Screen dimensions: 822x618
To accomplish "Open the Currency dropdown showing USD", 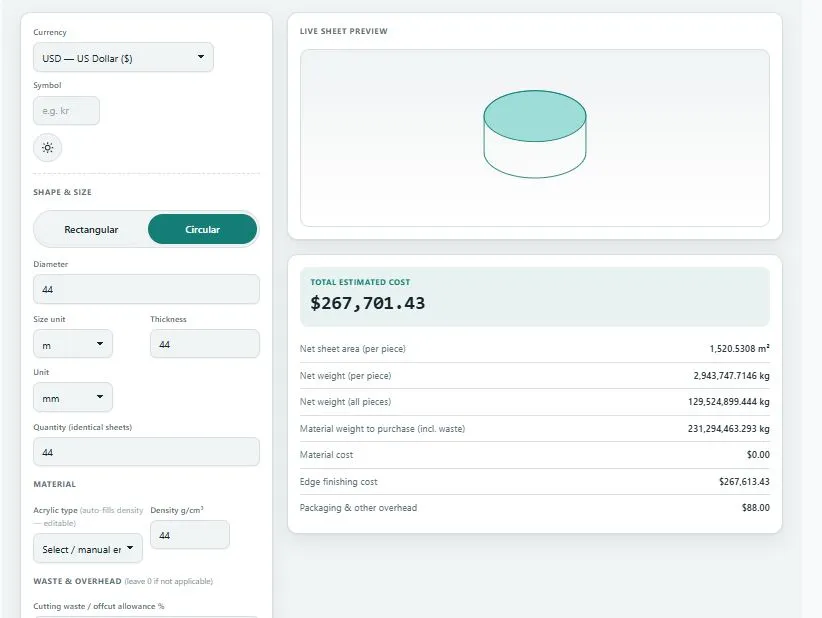I will pyautogui.click(x=123, y=57).
